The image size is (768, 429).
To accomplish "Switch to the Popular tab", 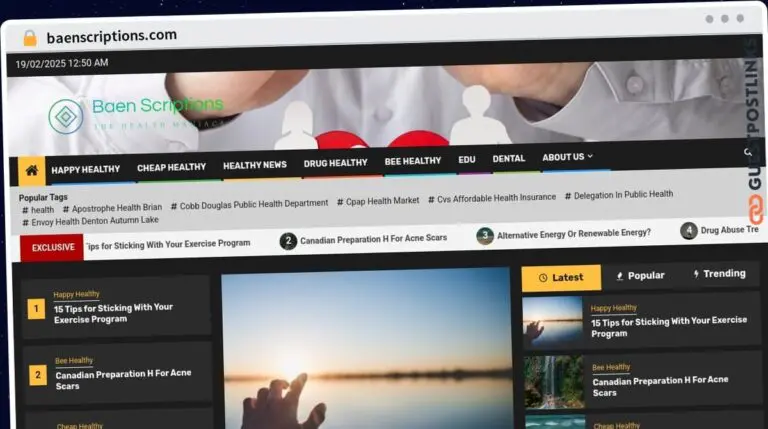I will (x=641, y=276).
